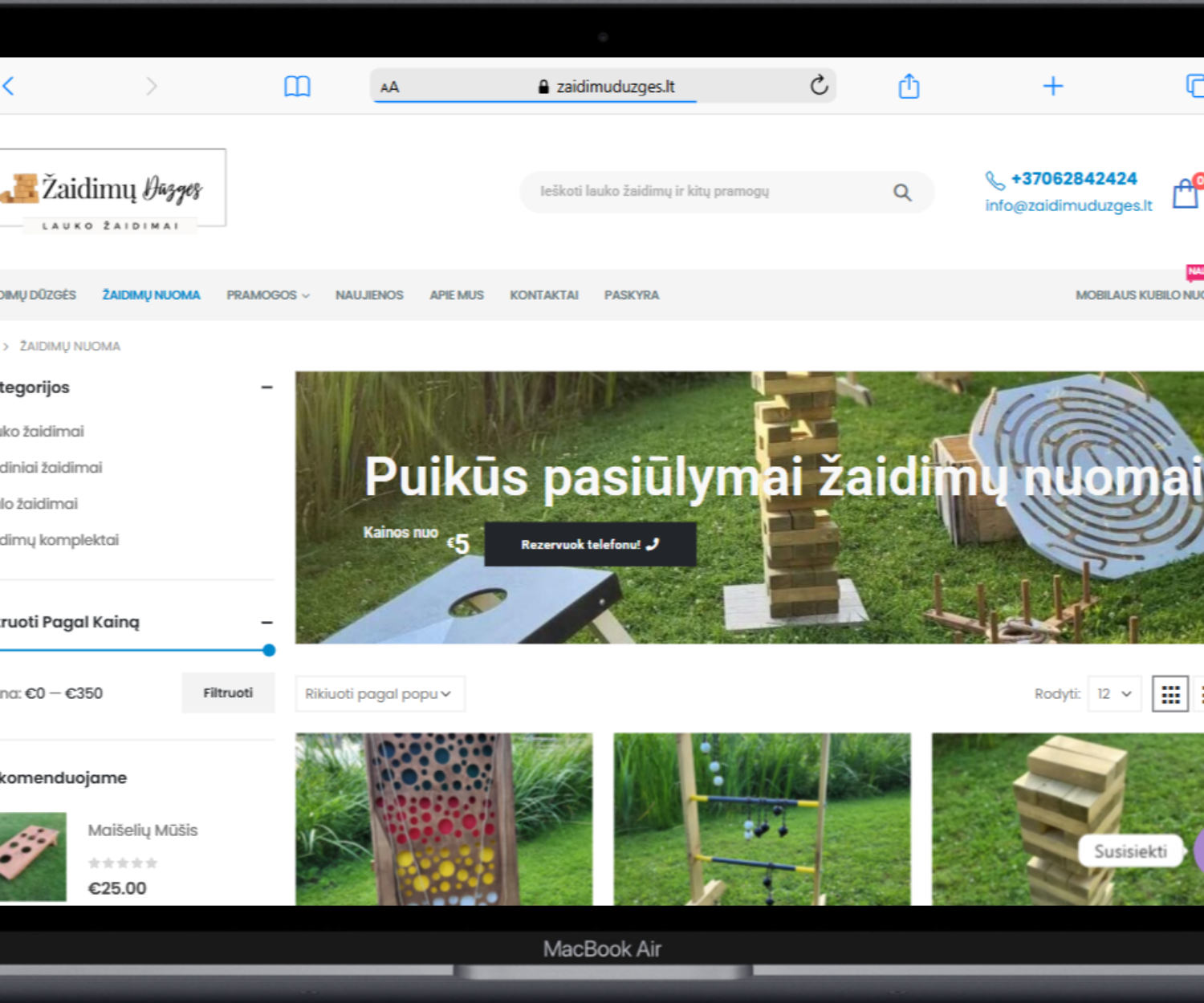Open the Safari bookmarks book icon
The height and width of the screenshot is (1003, 1204).
click(x=297, y=86)
